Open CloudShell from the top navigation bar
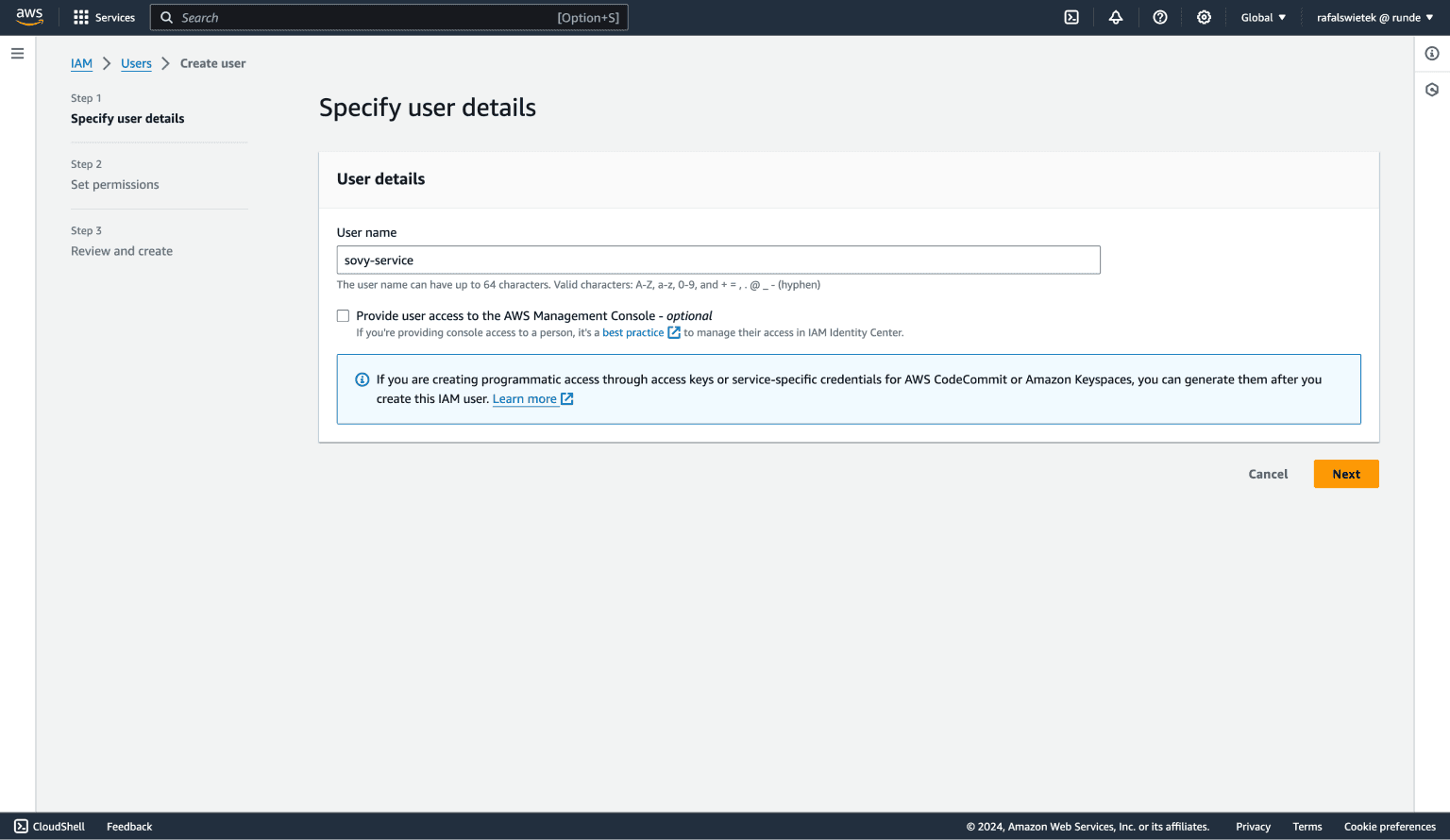Viewport: 1450px width, 840px height. pyautogui.click(x=1071, y=17)
